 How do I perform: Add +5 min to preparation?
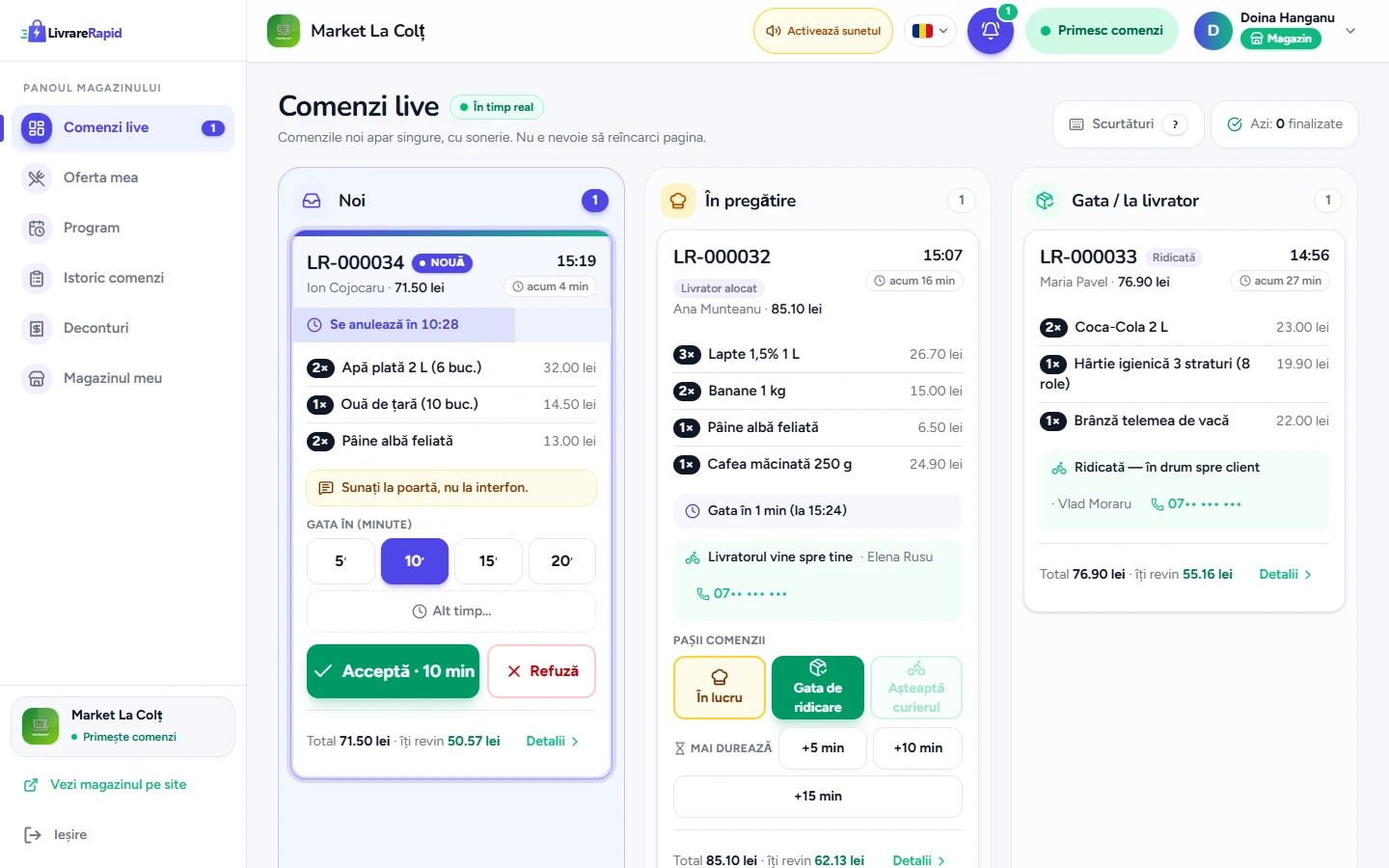tap(823, 748)
